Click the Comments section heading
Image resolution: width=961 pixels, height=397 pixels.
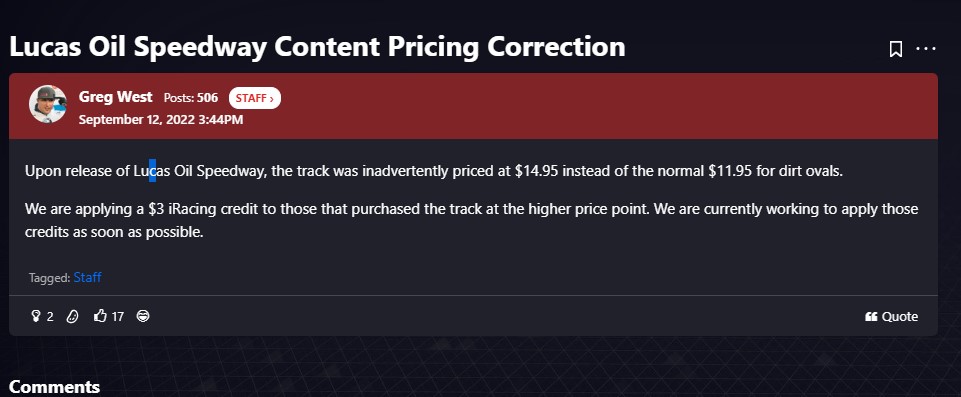coord(55,387)
